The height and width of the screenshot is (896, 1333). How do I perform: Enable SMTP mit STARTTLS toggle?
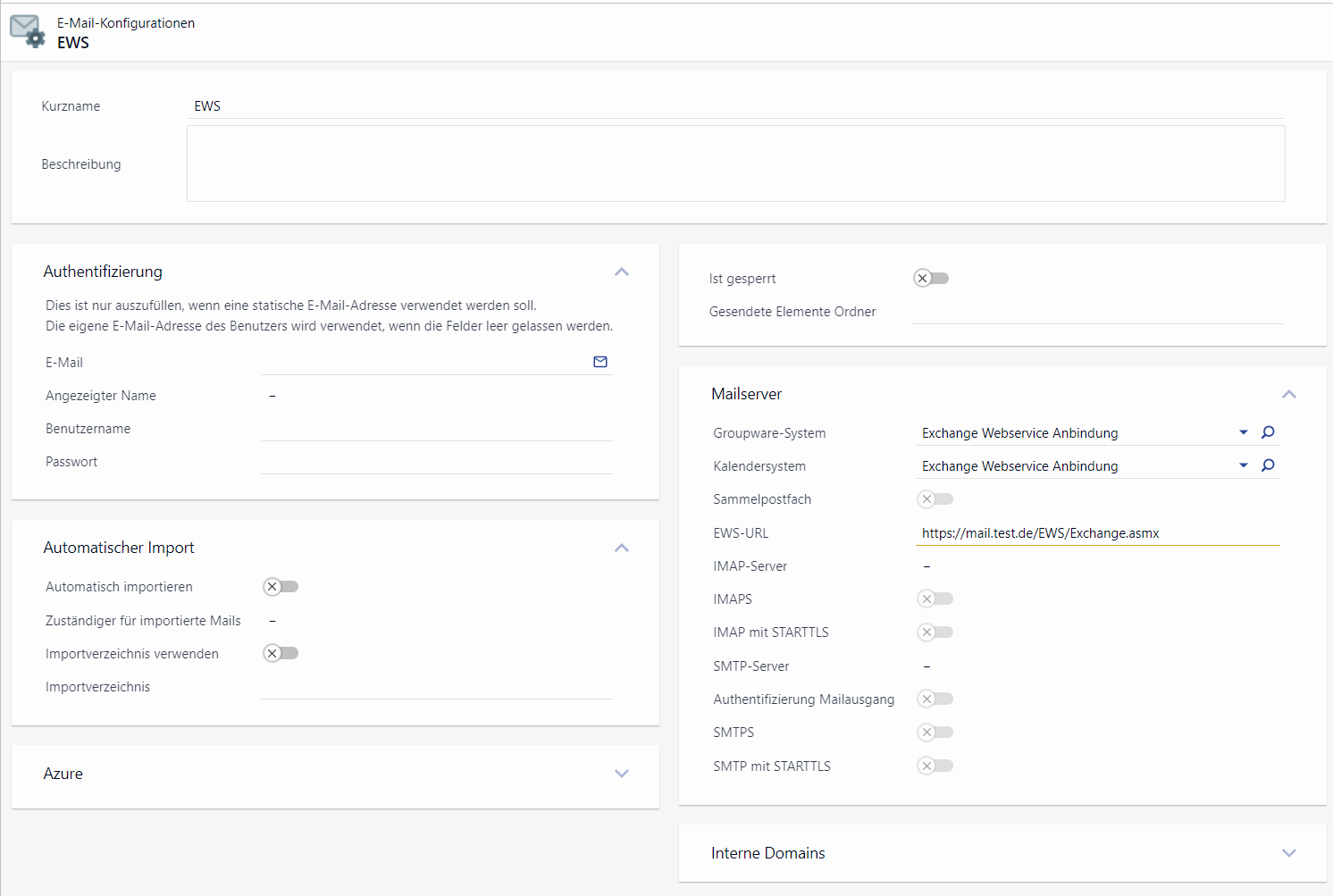click(x=935, y=766)
